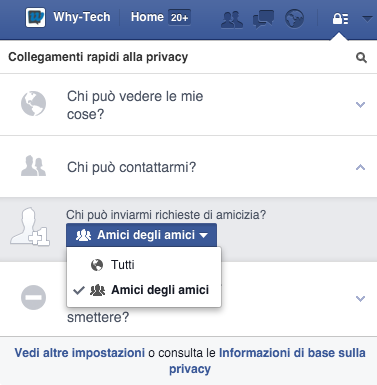Click the blocking minus-circle icon

pyautogui.click(x=33, y=297)
